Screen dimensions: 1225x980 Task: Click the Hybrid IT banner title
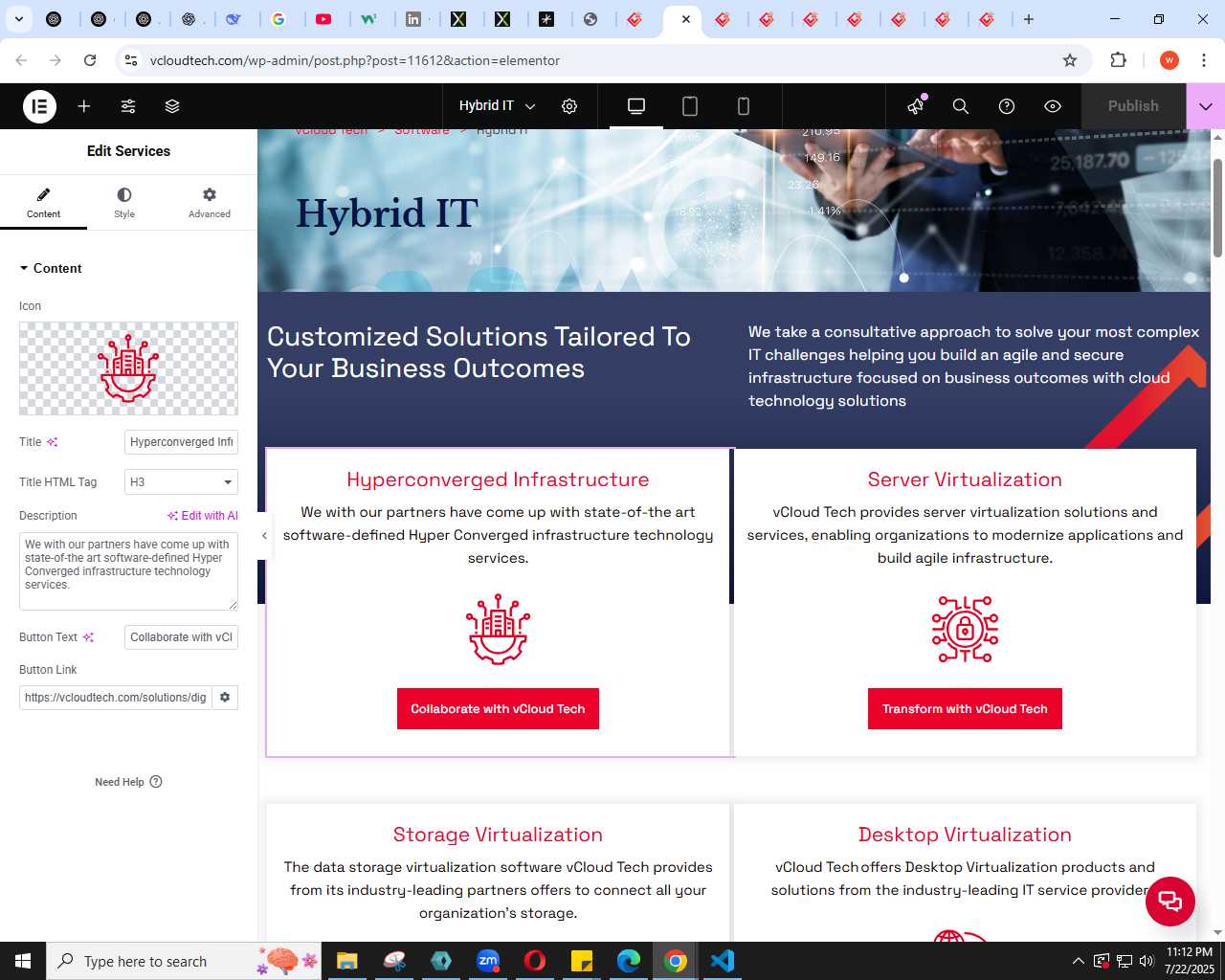[387, 213]
